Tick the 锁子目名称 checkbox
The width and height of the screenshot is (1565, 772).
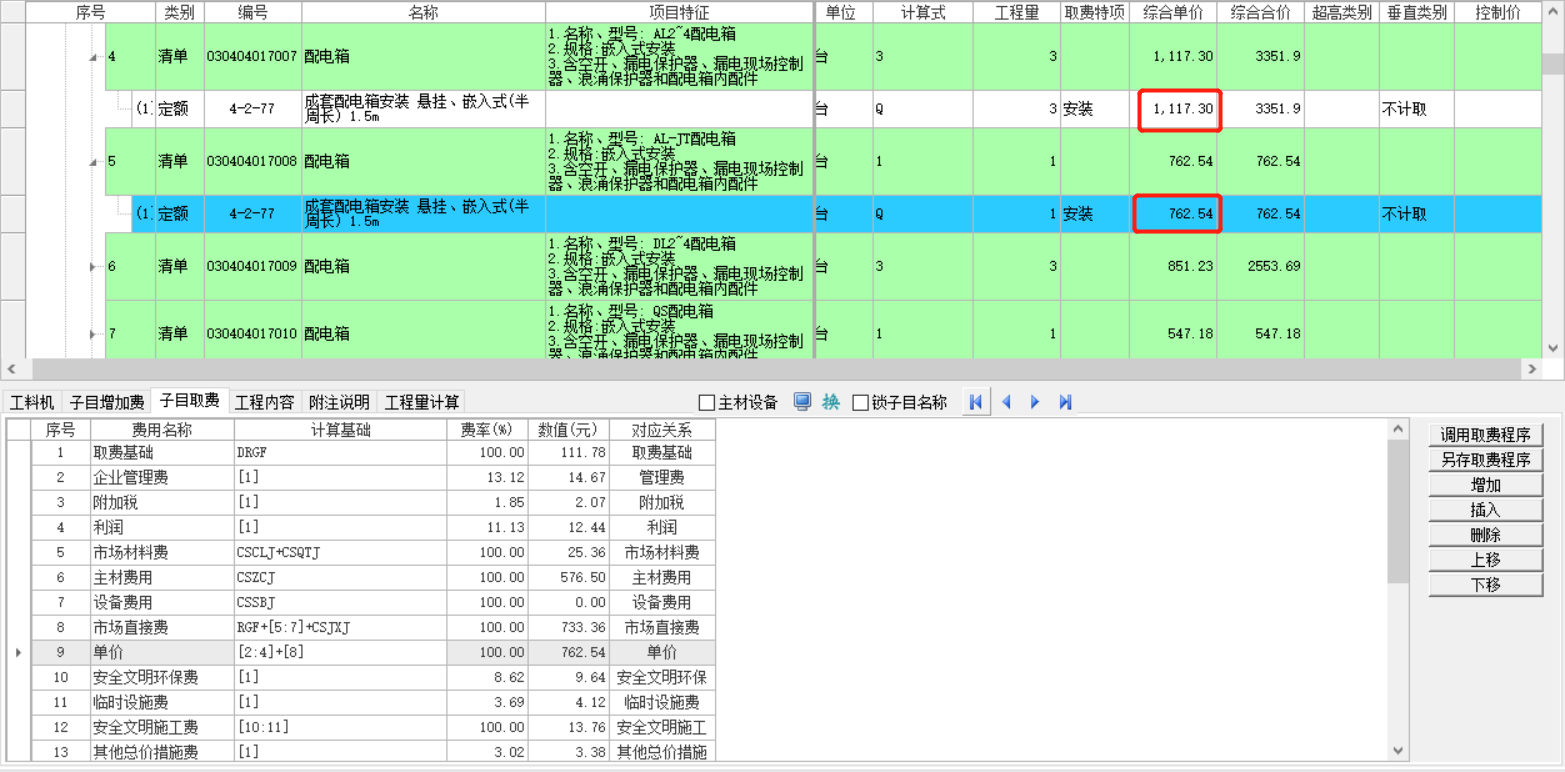(x=860, y=403)
